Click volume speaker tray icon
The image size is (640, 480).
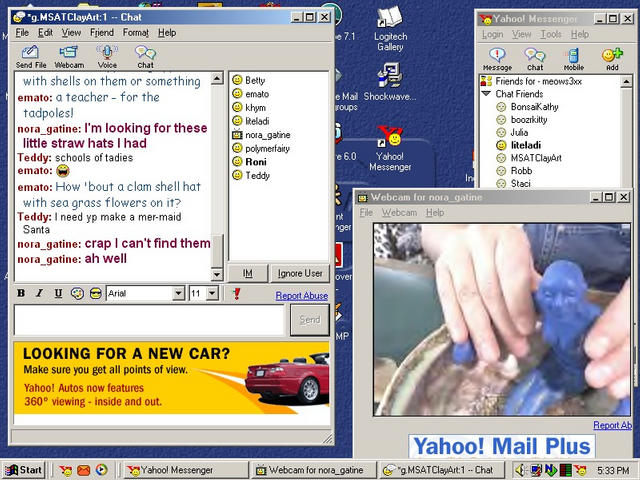click(x=520, y=470)
